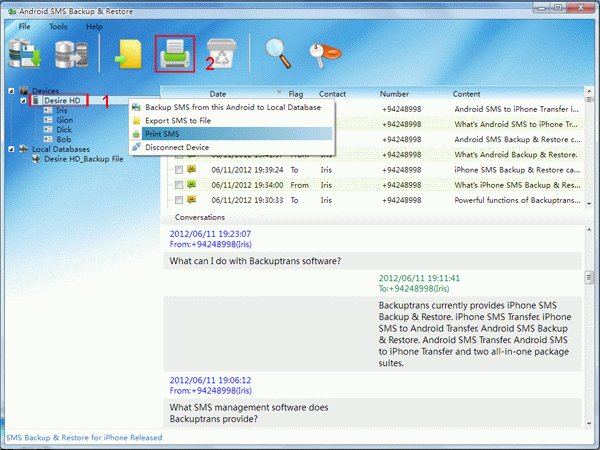Click the Flag column header
Viewport: 600px width, 450px height.
coord(296,94)
